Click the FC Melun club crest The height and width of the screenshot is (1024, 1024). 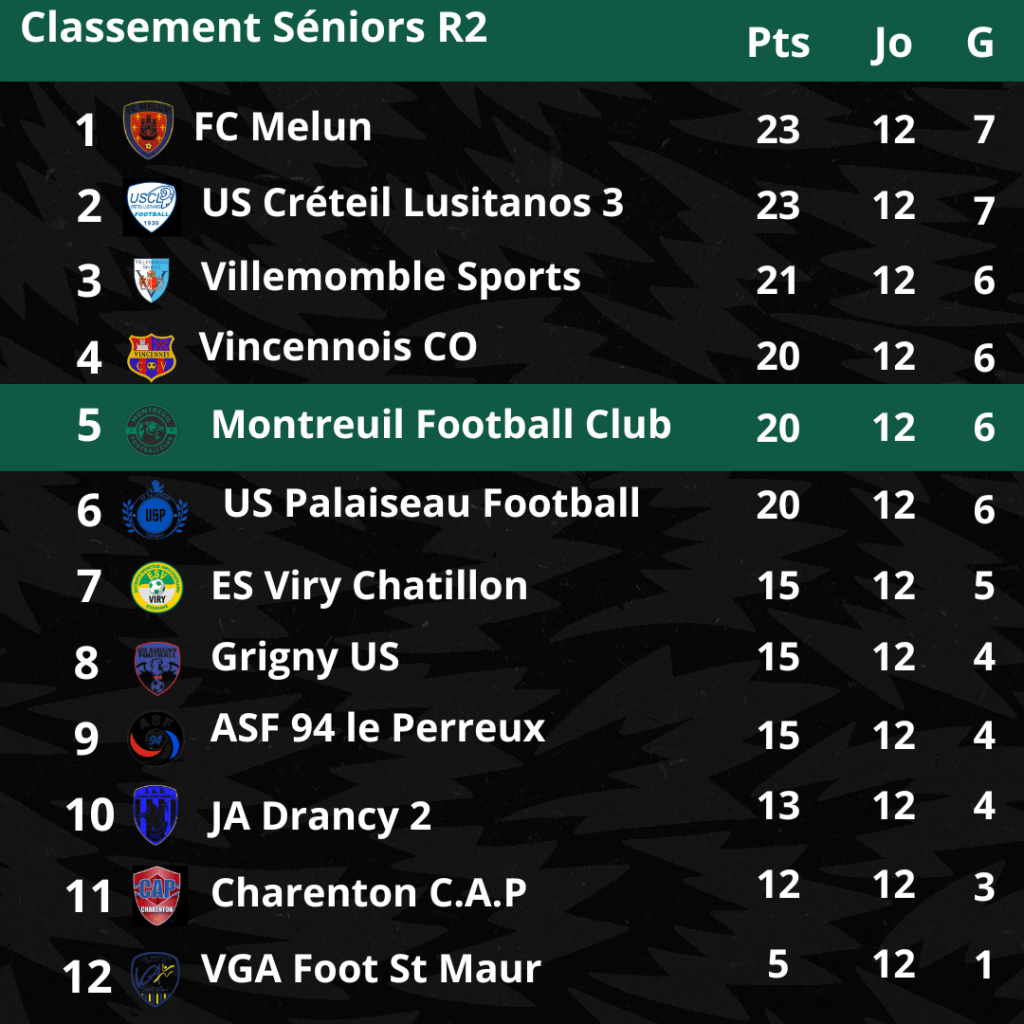tap(148, 130)
